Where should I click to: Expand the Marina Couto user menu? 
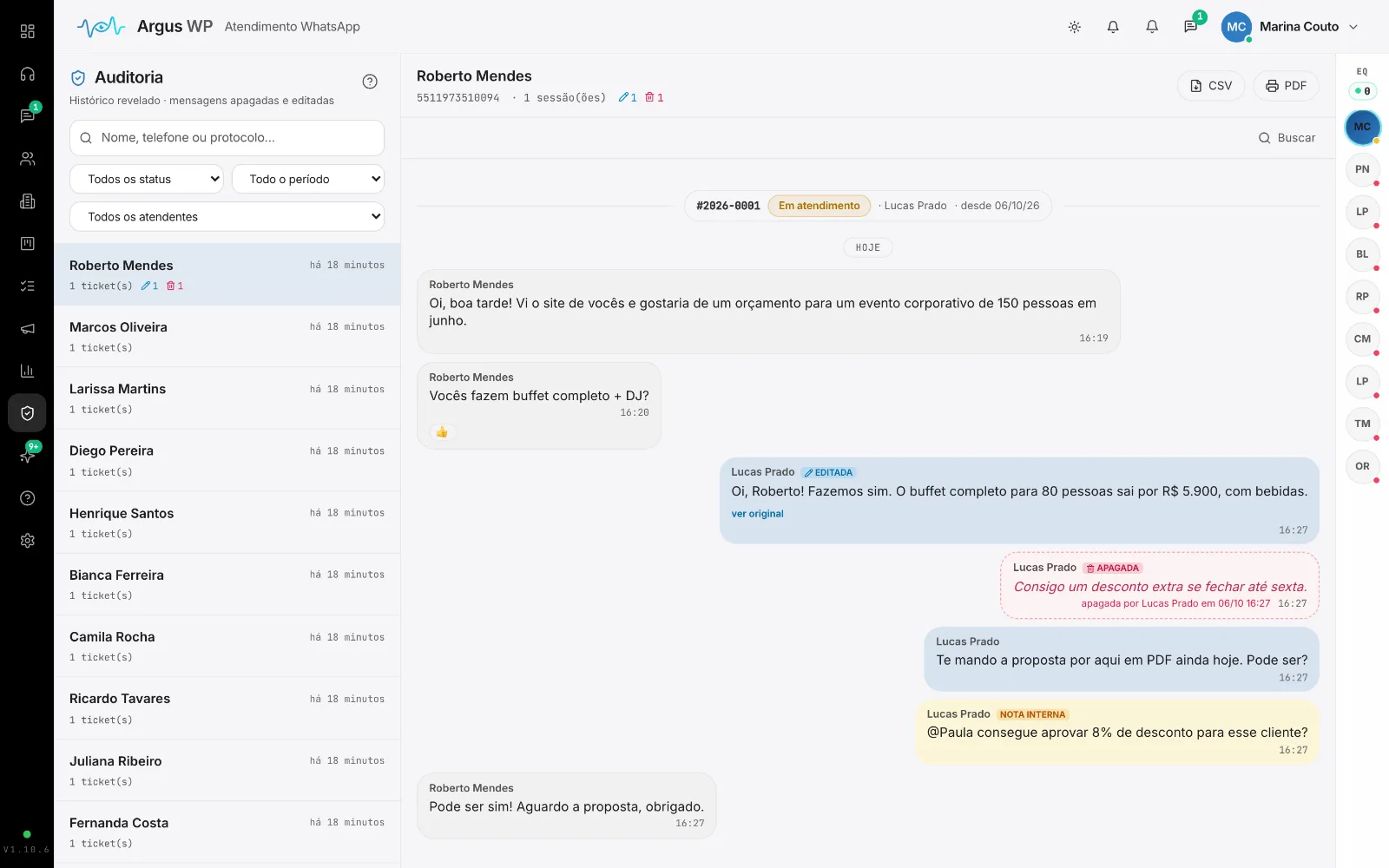coord(1289,27)
